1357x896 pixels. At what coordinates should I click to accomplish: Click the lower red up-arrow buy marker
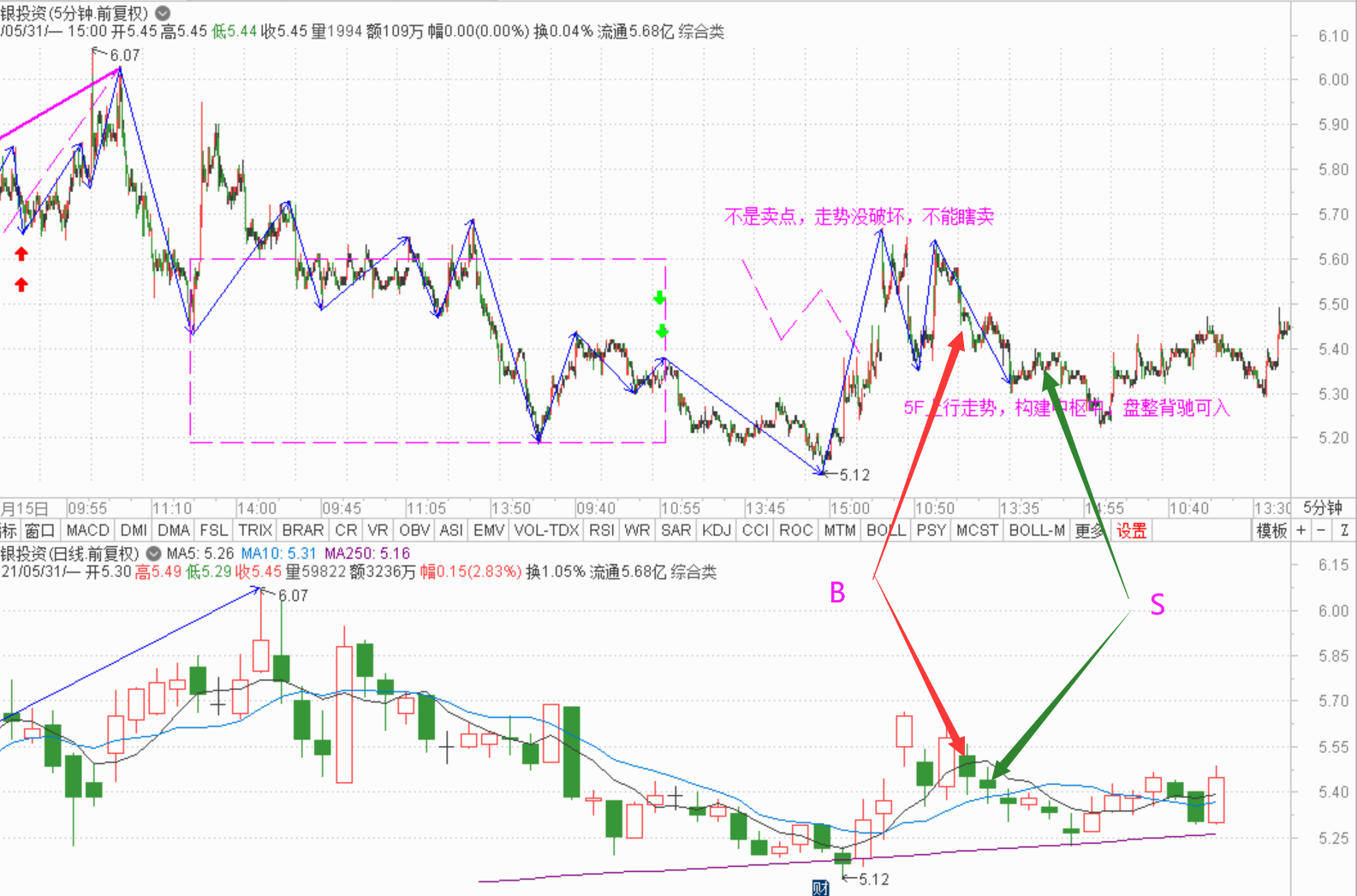pos(21,284)
